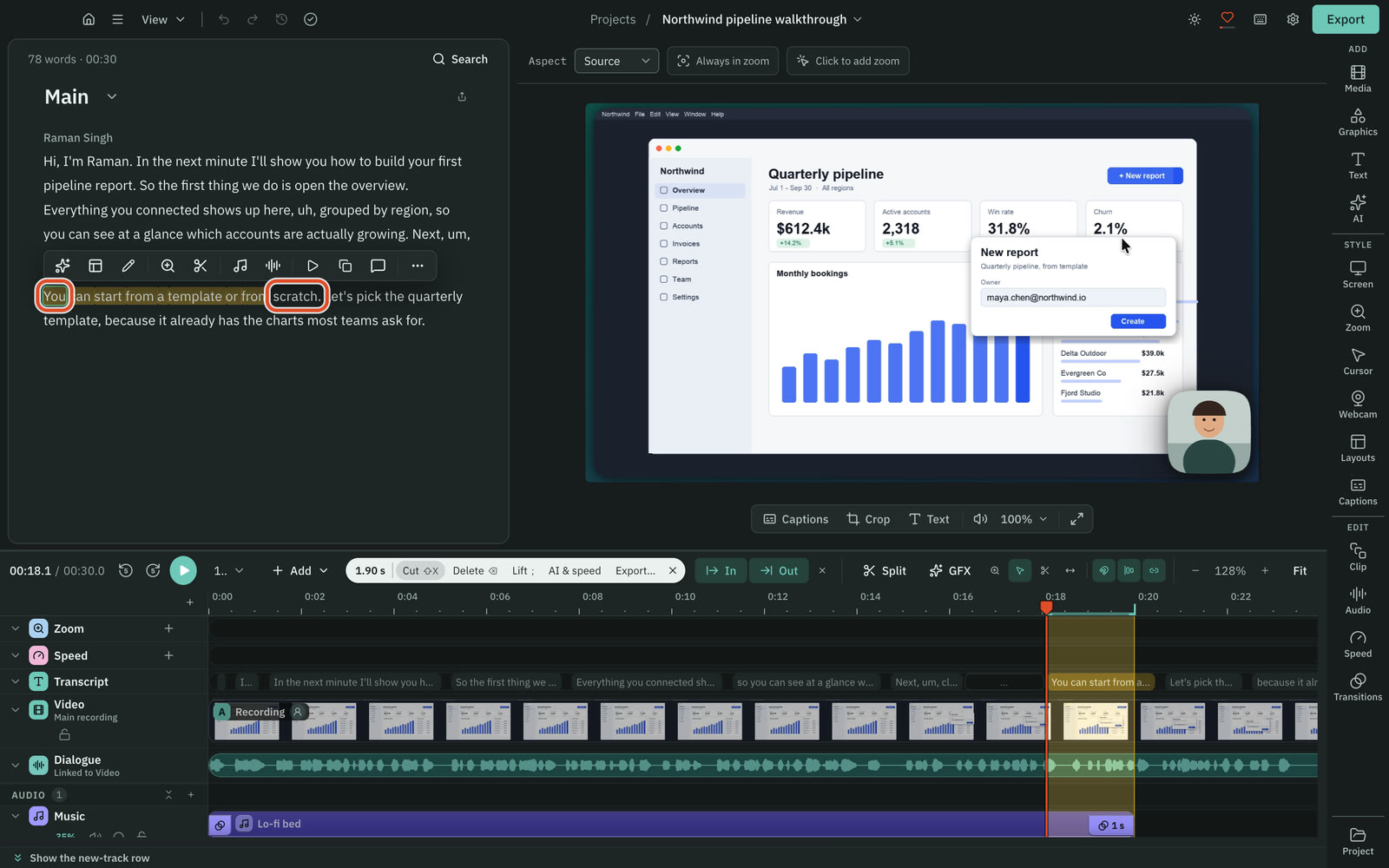Viewport: 1389px width, 868px height.
Task: Click the pencil edit icon in transcript toolbar
Action: pos(128,266)
